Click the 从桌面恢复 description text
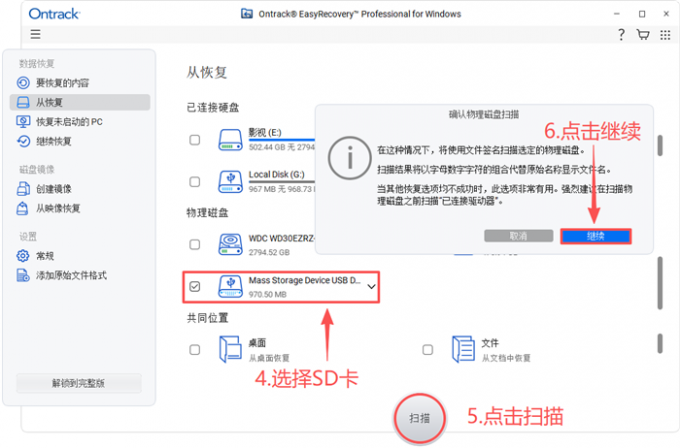 coord(269,358)
